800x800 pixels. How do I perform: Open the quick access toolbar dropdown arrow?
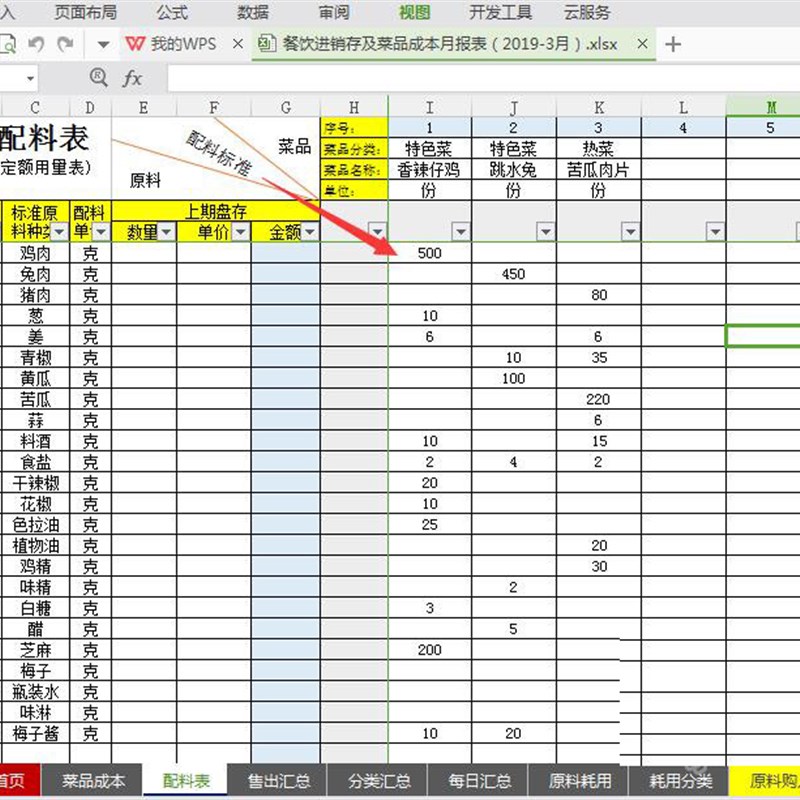(103, 45)
